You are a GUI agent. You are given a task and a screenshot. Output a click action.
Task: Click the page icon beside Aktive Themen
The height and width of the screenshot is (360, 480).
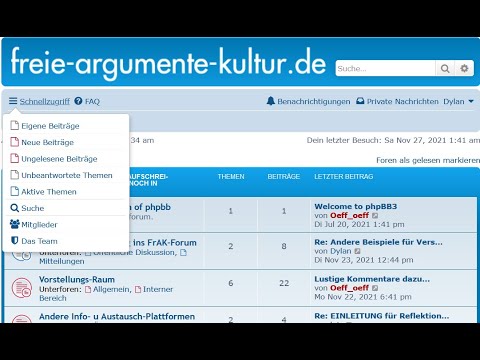pos(14,191)
